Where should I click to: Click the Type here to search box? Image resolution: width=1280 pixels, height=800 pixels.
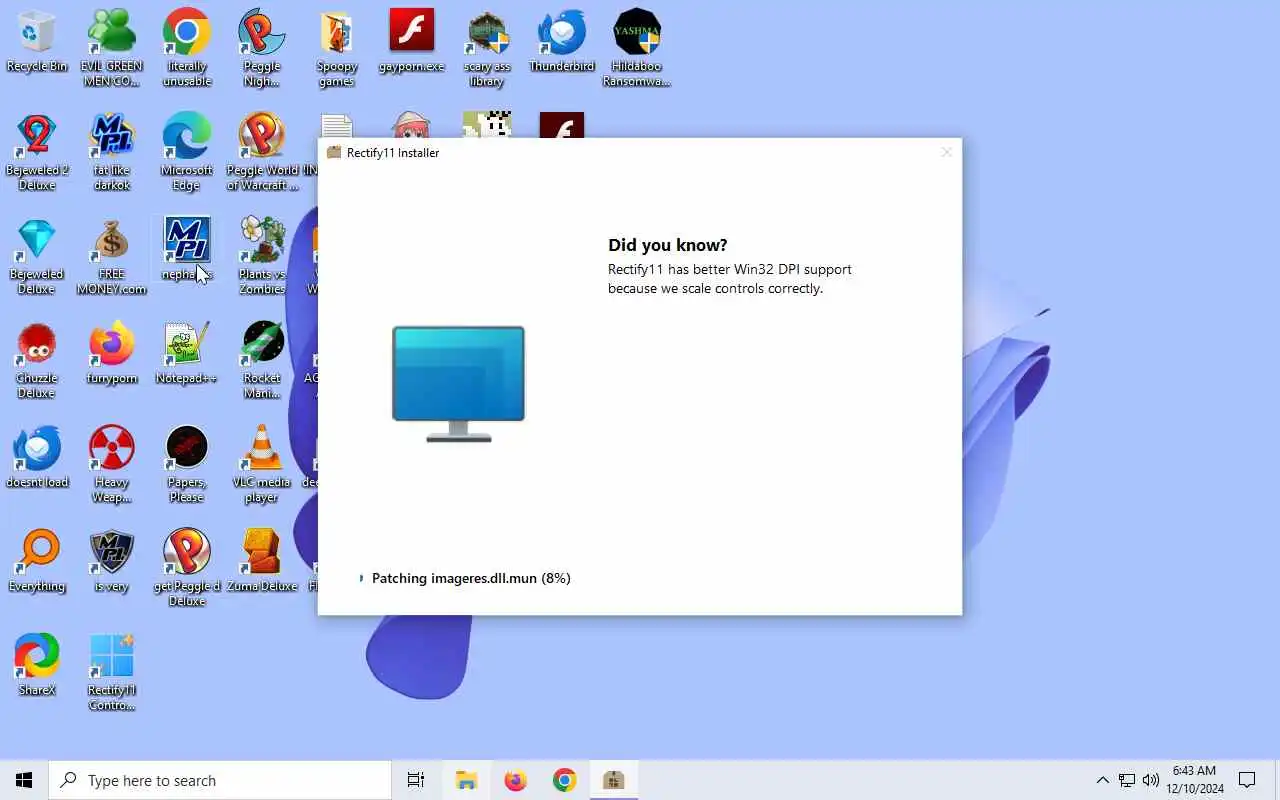pyautogui.click(x=220, y=780)
